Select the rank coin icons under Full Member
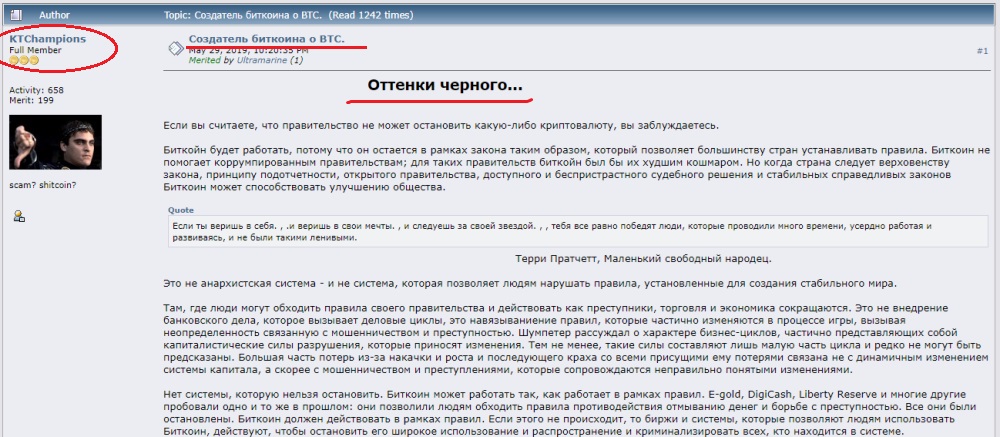This screenshot has height=437, width=1000. point(24,60)
